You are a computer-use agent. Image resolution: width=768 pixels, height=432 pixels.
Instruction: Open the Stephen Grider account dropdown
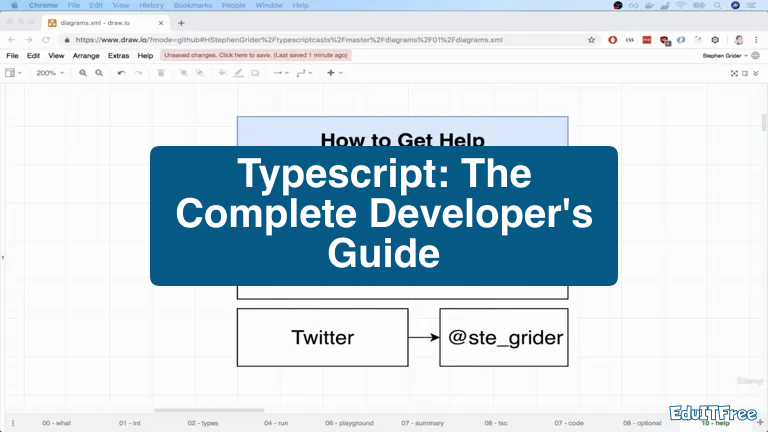click(x=725, y=56)
